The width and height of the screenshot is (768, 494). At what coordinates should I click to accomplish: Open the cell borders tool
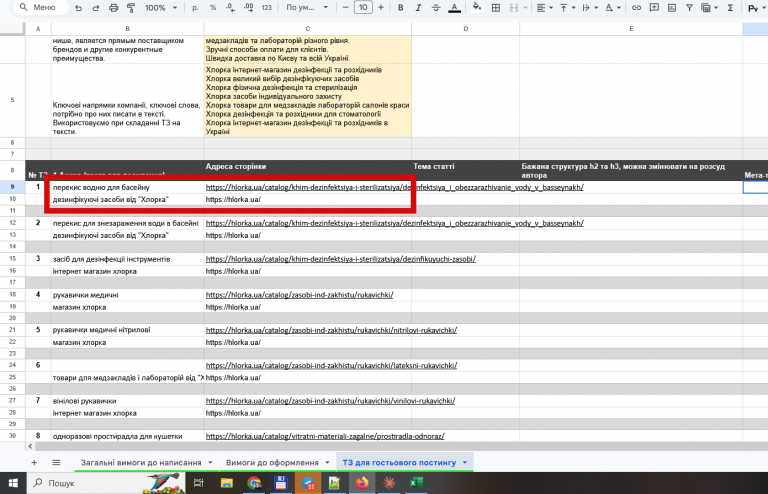496,8
